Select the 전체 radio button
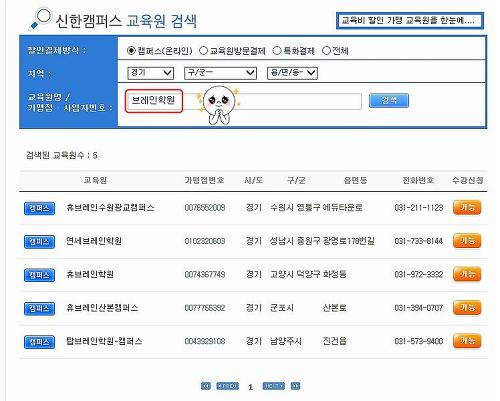 click(x=326, y=51)
